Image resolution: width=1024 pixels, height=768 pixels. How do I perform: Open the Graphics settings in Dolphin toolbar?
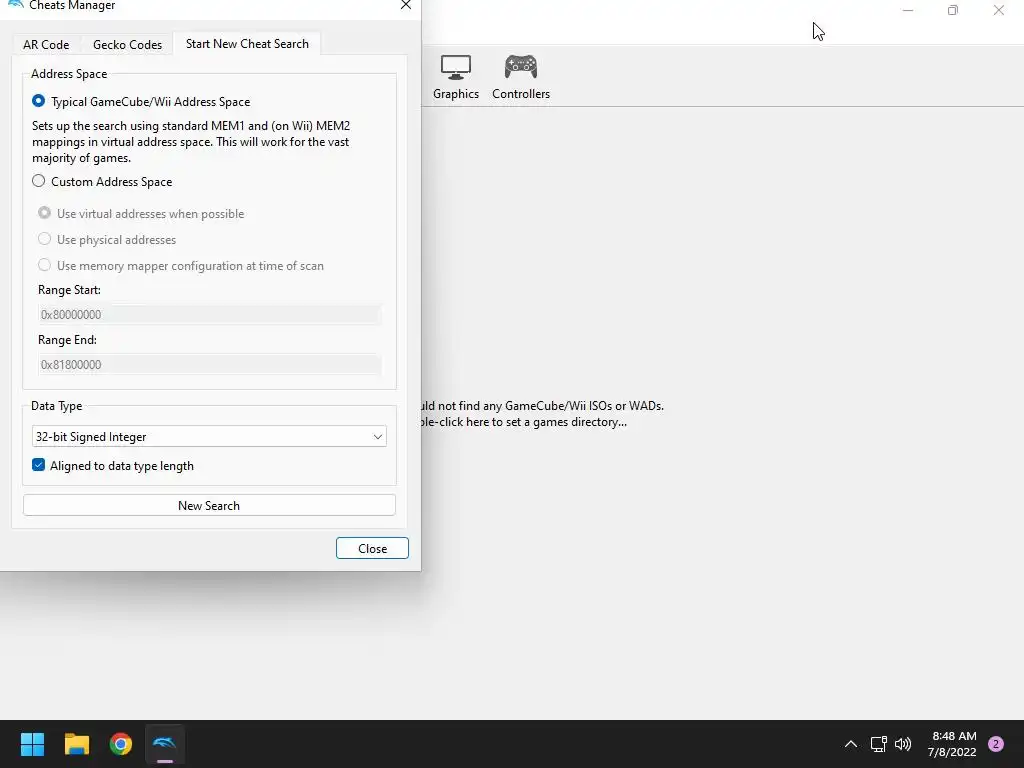pos(456,77)
